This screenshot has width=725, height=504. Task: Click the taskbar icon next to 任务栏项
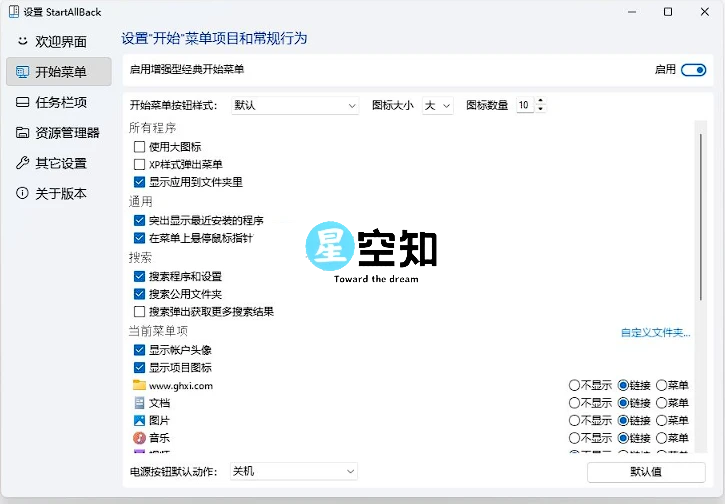pos(23,102)
